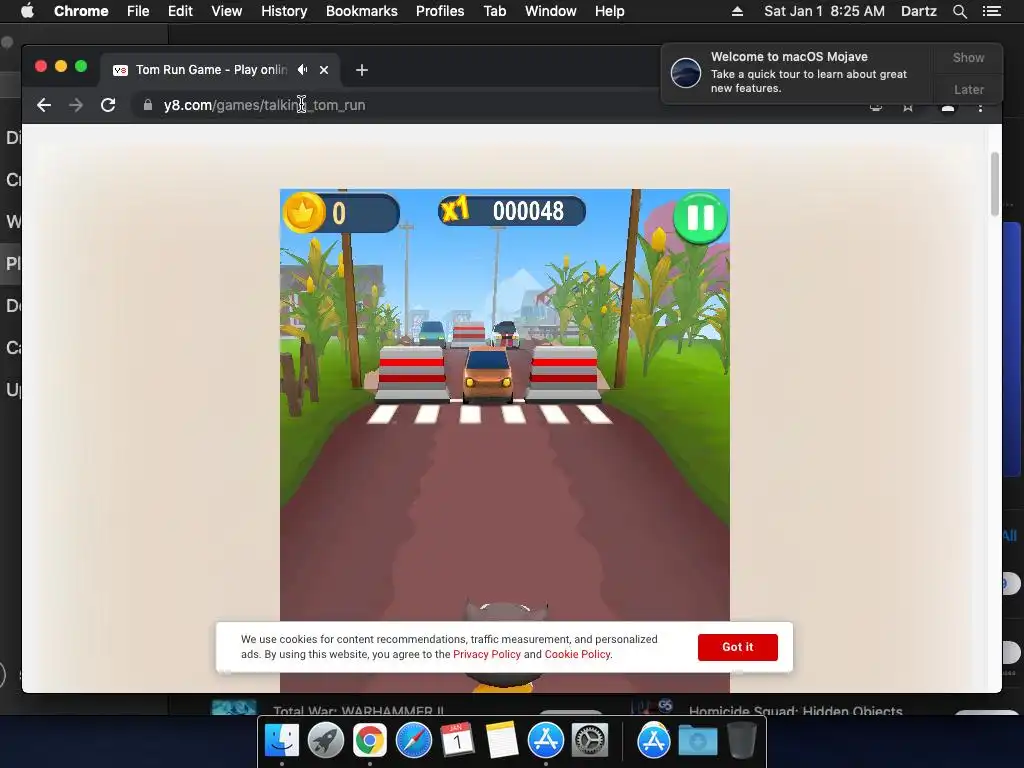The width and height of the screenshot is (1024, 768).
Task: Open the Bookmarks menu
Action: 361,11
